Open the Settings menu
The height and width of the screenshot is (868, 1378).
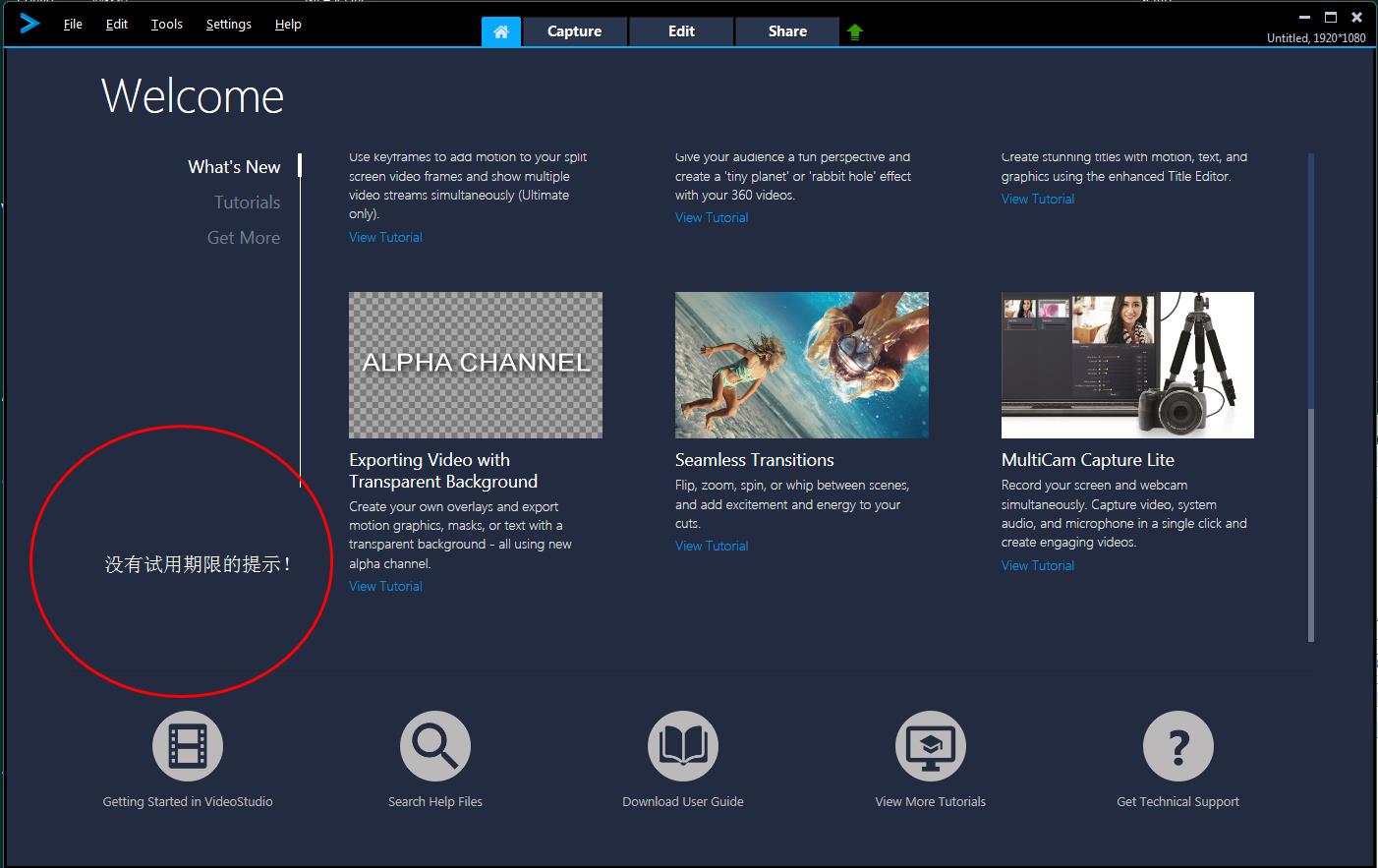point(229,24)
